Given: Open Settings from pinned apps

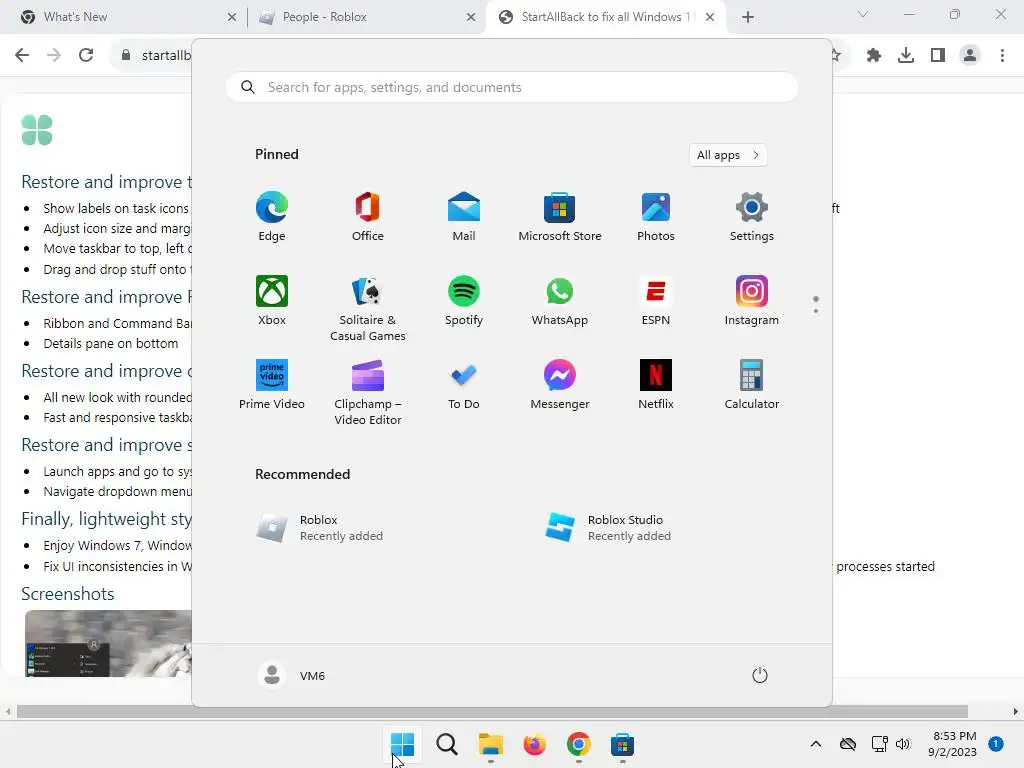Looking at the screenshot, I should (x=752, y=217).
